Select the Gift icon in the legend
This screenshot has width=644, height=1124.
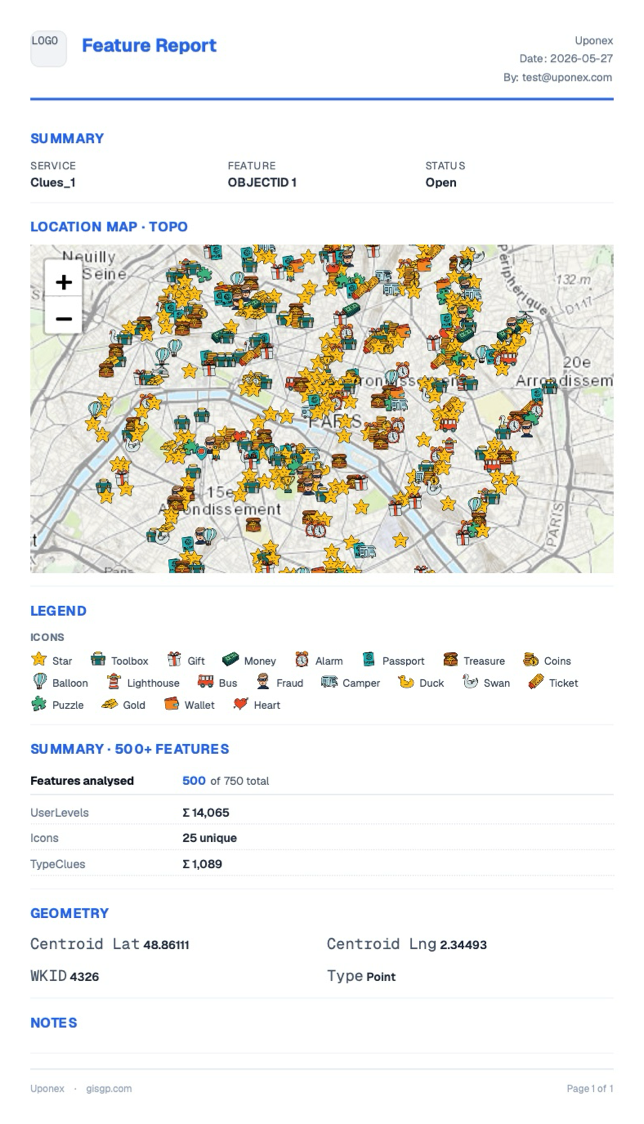(x=174, y=660)
